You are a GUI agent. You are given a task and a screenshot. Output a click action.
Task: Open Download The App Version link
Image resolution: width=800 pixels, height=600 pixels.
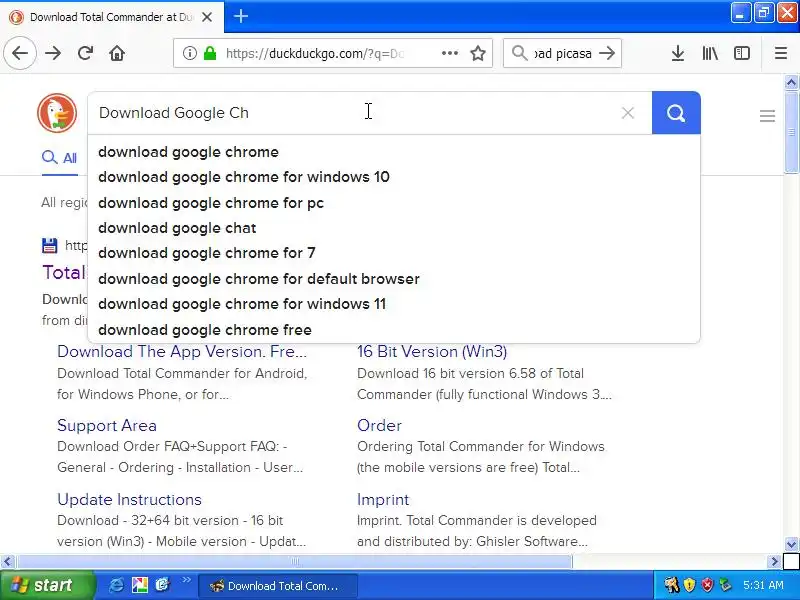click(182, 352)
